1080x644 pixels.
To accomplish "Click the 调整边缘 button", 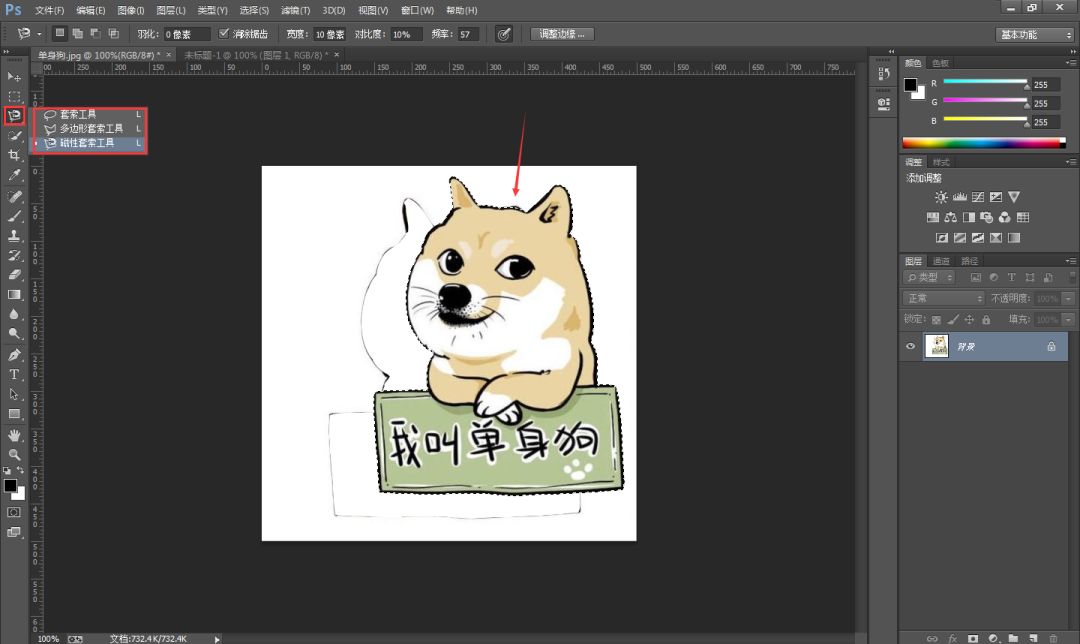I will click(562, 34).
